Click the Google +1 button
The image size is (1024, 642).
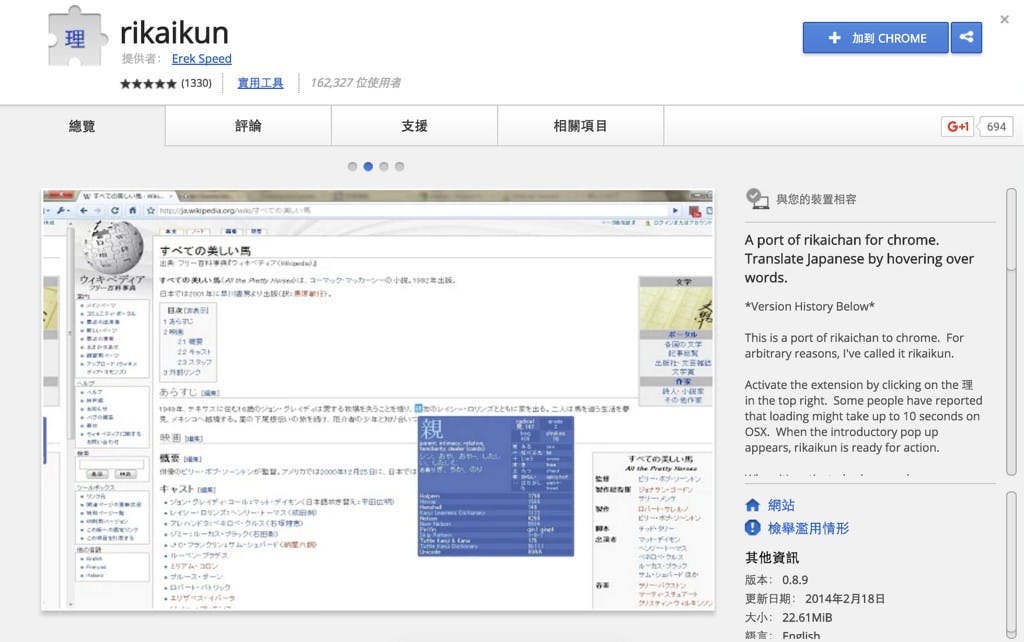(957, 127)
